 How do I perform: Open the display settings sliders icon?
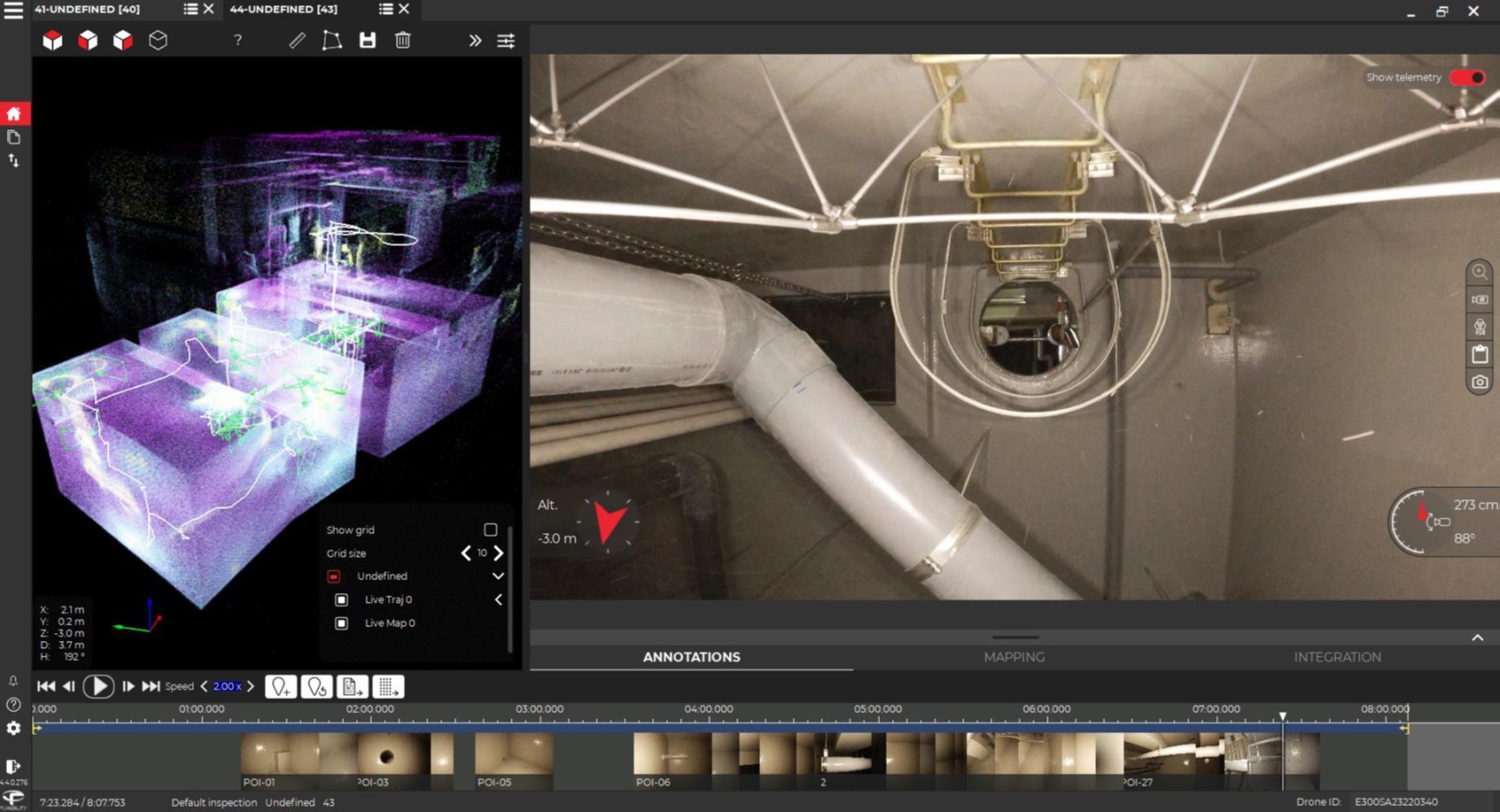pyautogui.click(x=506, y=41)
